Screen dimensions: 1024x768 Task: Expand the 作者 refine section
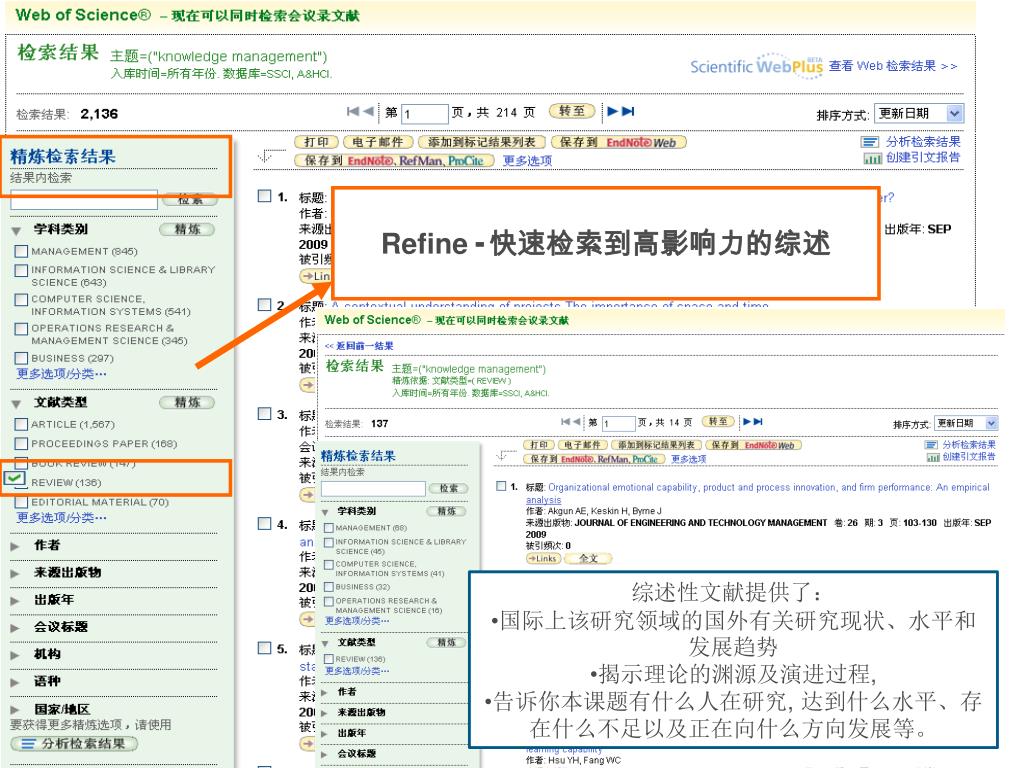tap(16, 546)
